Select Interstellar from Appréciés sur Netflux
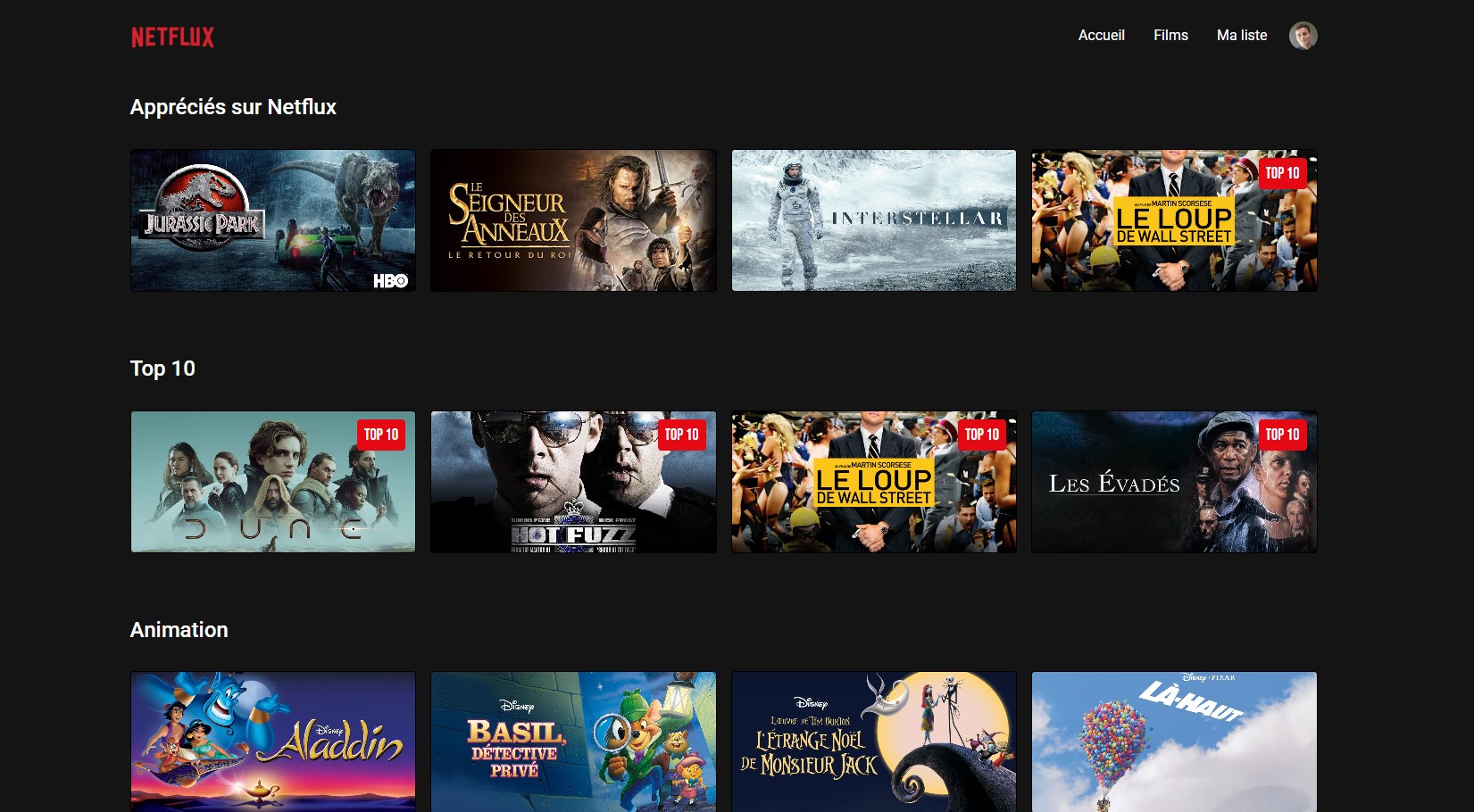This screenshot has width=1474, height=812. 873,220
